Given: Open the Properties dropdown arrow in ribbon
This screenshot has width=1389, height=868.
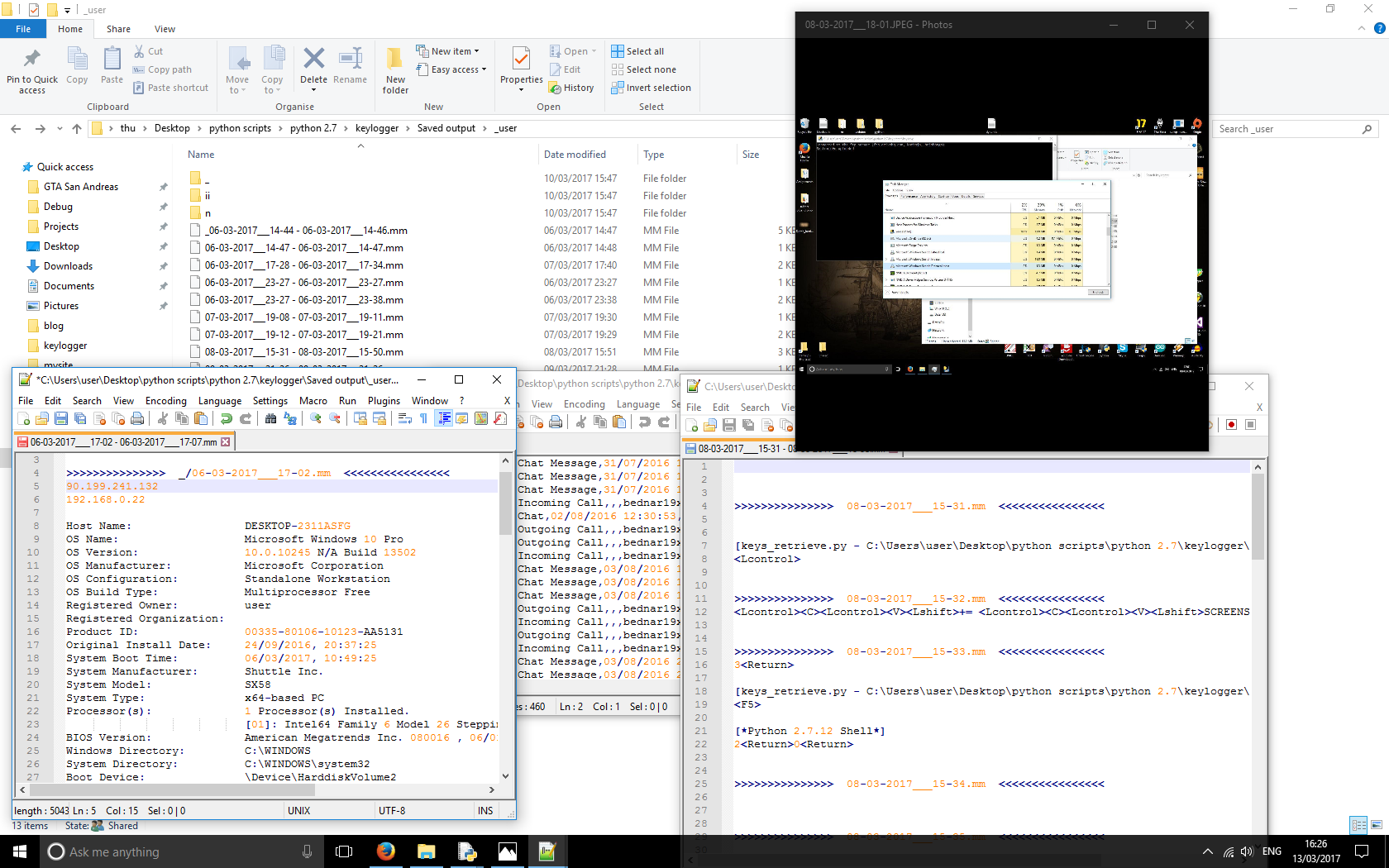Looking at the screenshot, I should [521, 89].
